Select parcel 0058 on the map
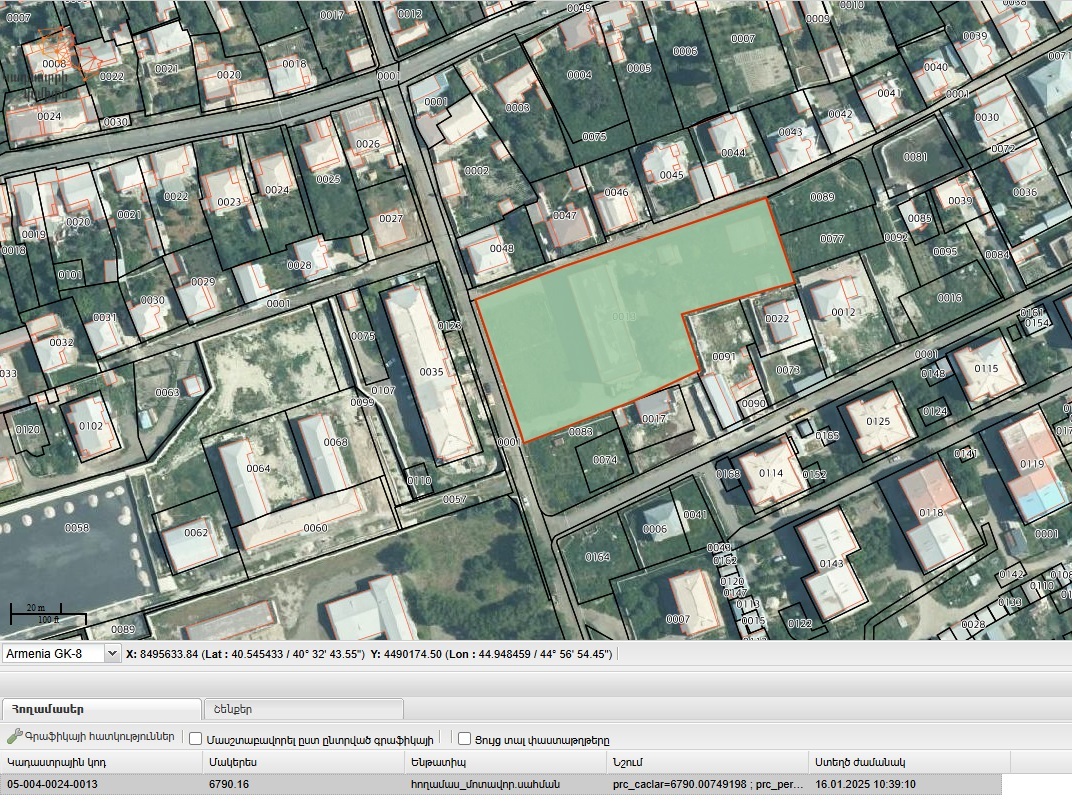Screen dimensions: 1072x811 click(x=77, y=528)
